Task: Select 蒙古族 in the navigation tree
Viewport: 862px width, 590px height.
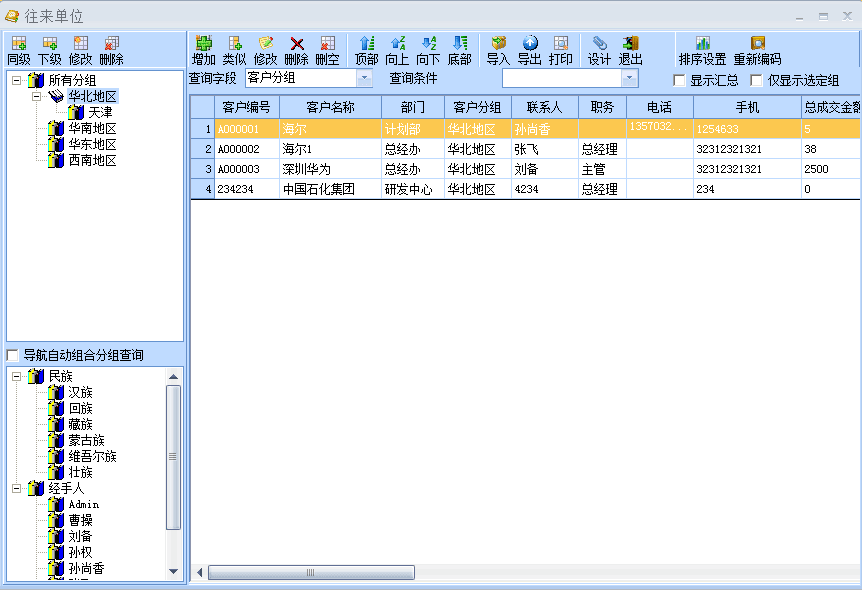Action: tap(86, 440)
